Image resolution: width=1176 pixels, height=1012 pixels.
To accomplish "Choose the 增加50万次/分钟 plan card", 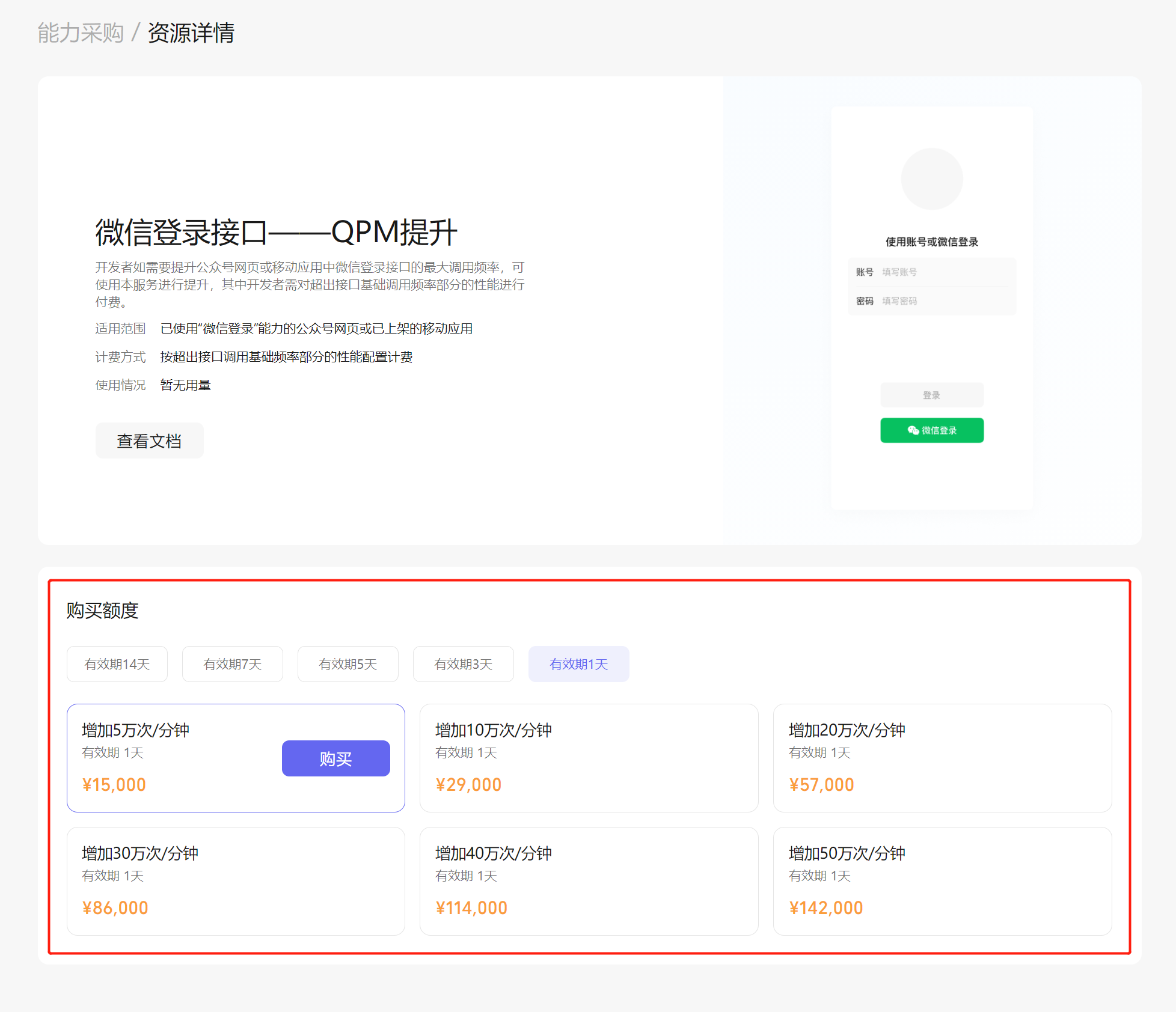I will tap(943, 882).
